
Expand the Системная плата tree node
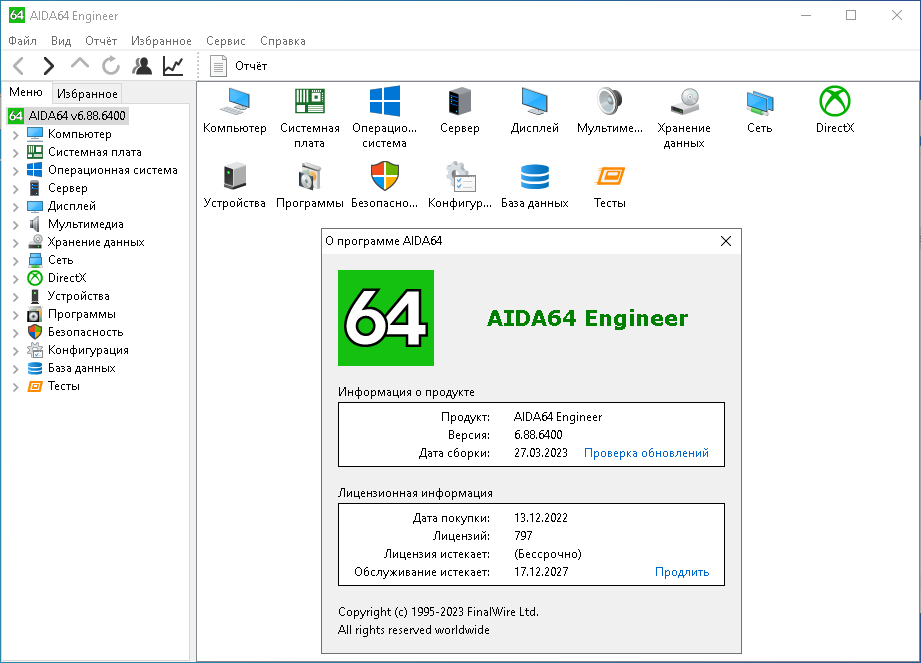[x=16, y=153]
